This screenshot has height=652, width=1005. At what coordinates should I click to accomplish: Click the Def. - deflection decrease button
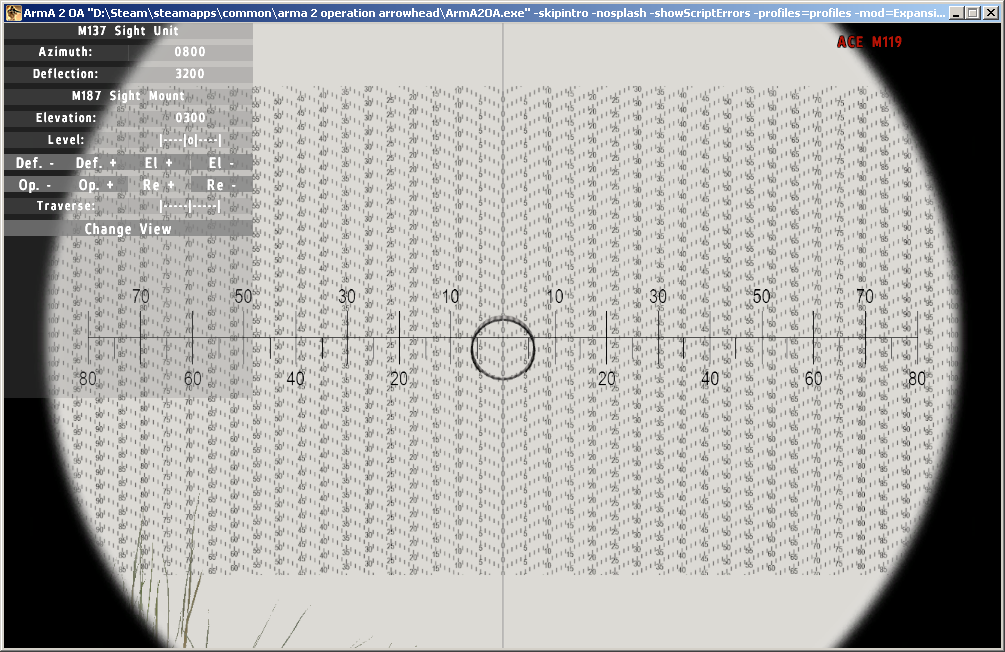[35, 163]
